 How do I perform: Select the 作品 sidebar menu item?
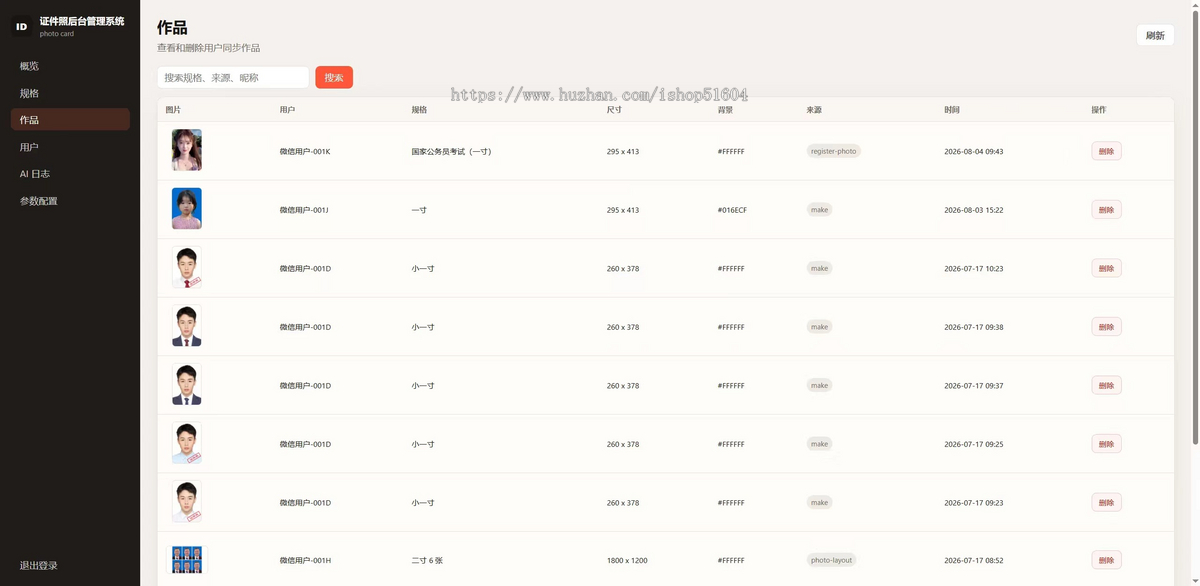click(x=70, y=120)
